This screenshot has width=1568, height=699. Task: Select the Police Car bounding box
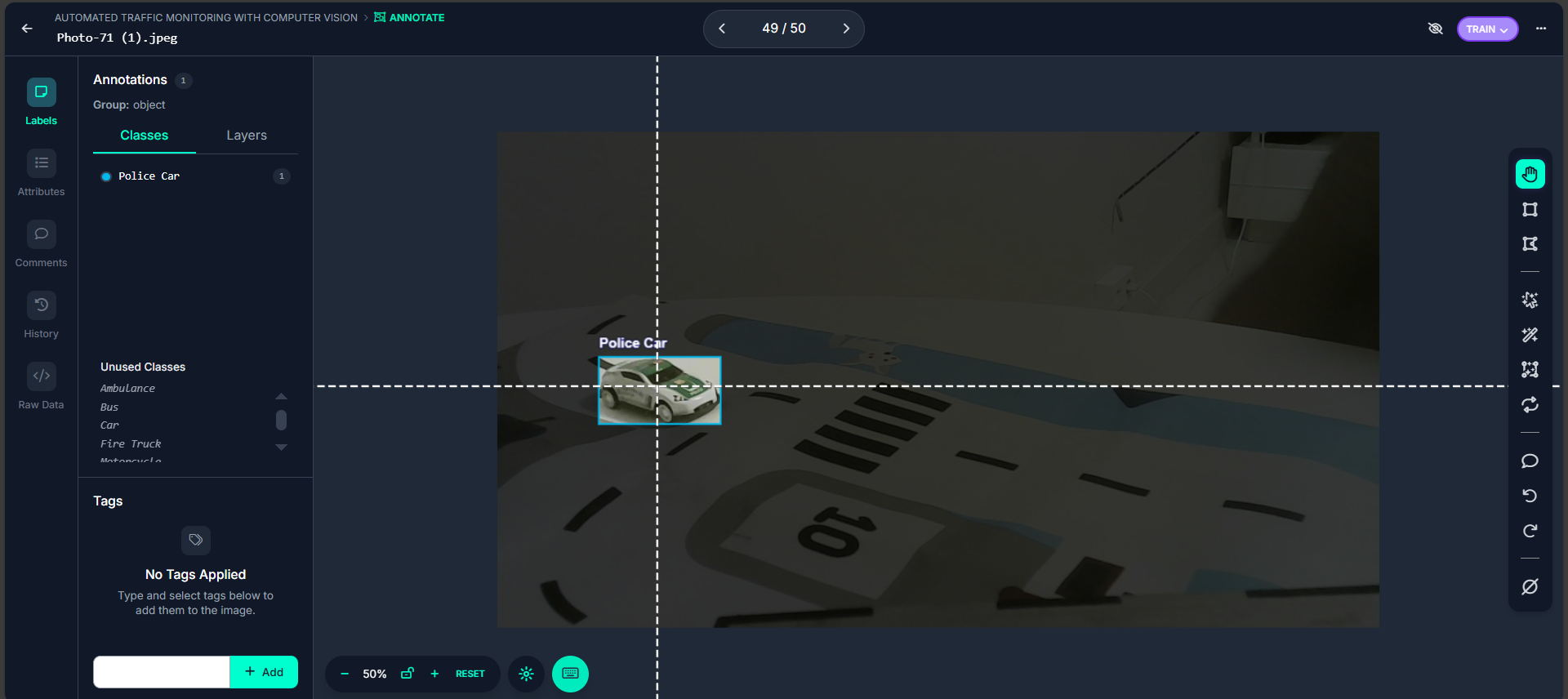659,390
